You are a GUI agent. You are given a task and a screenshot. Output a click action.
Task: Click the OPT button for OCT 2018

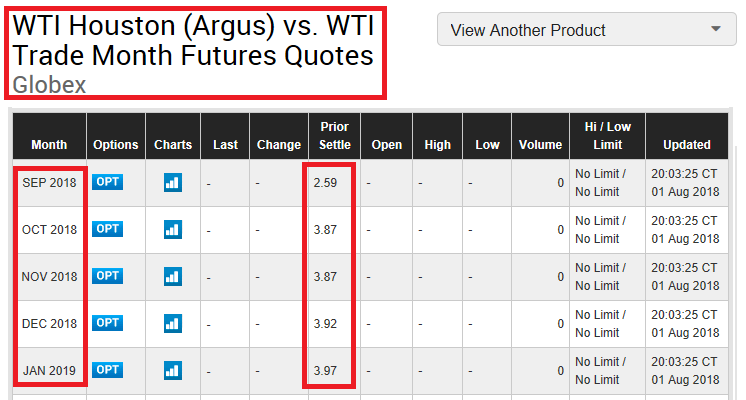pos(108,229)
